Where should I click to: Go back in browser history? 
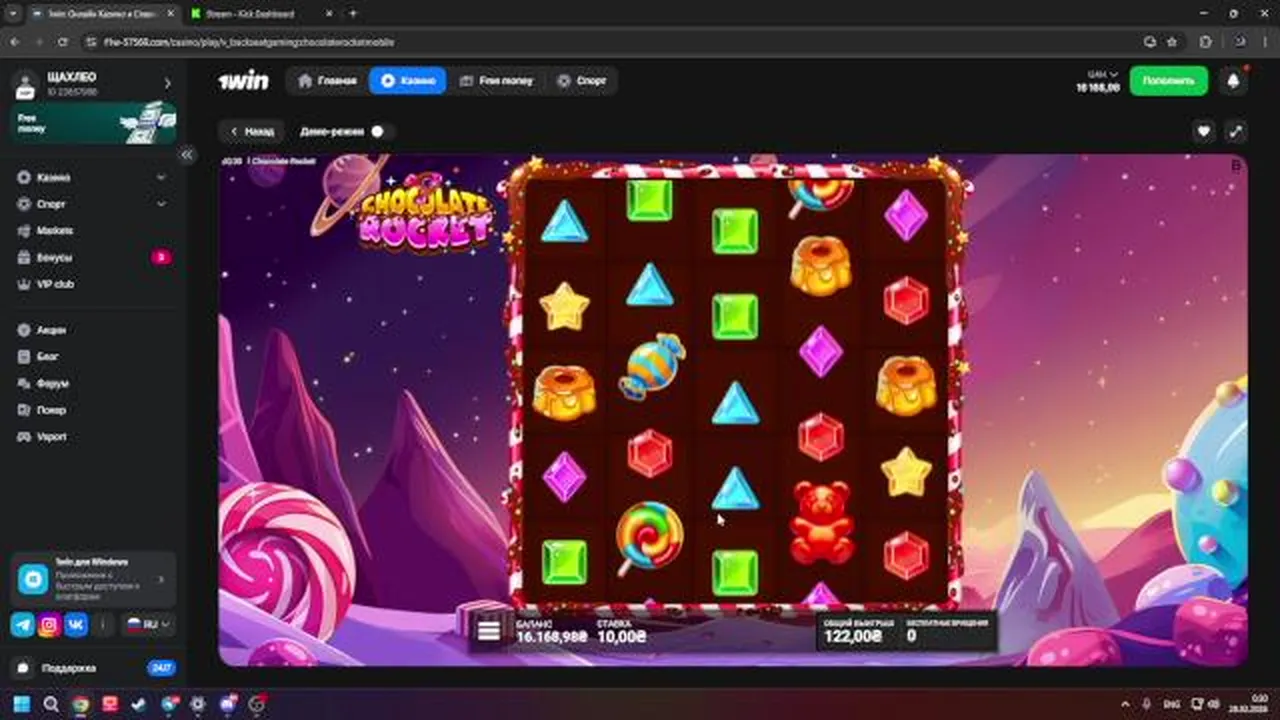tap(15, 42)
